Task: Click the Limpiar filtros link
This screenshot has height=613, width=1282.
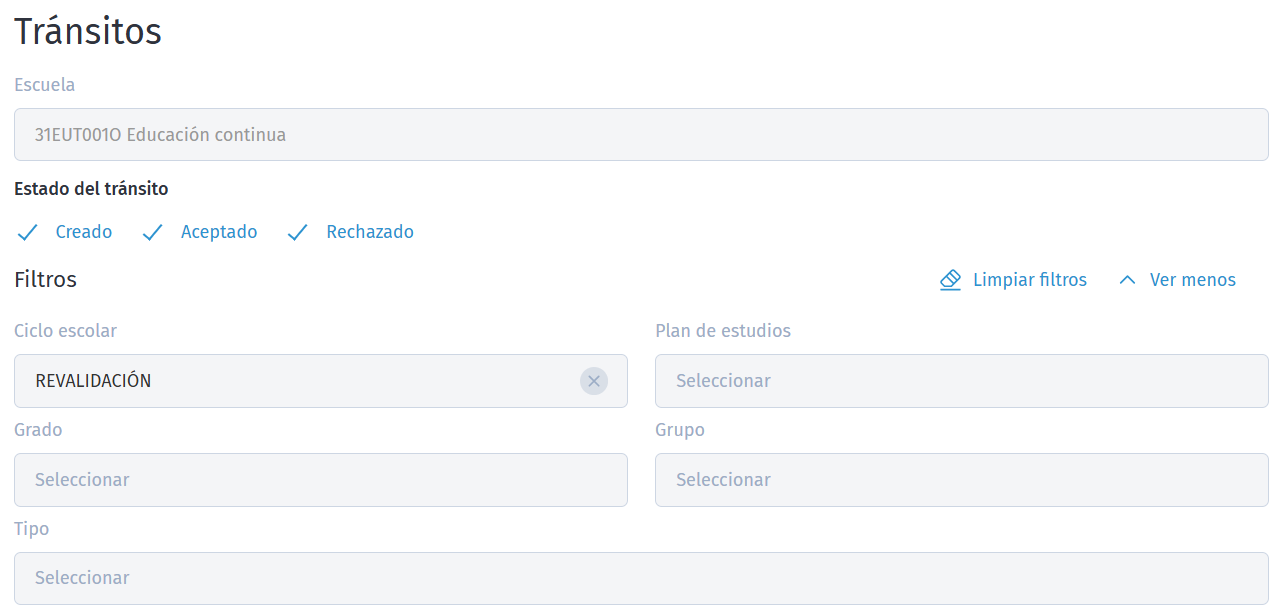Action: (x=1029, y=280)
